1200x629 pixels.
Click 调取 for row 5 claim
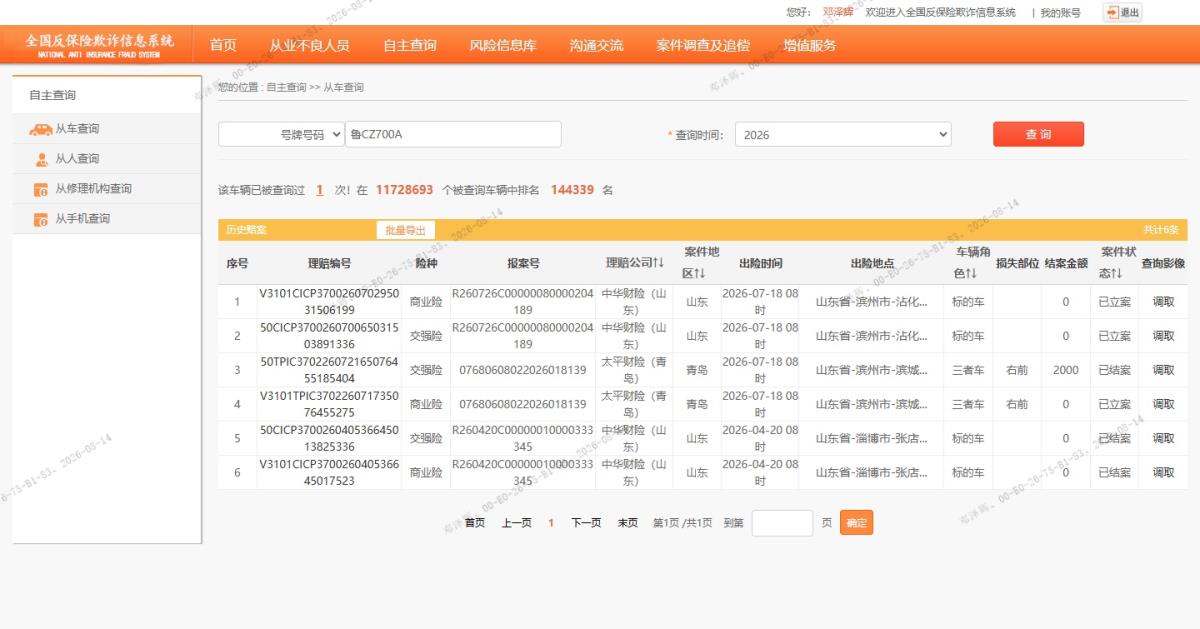coord(1163,438)
